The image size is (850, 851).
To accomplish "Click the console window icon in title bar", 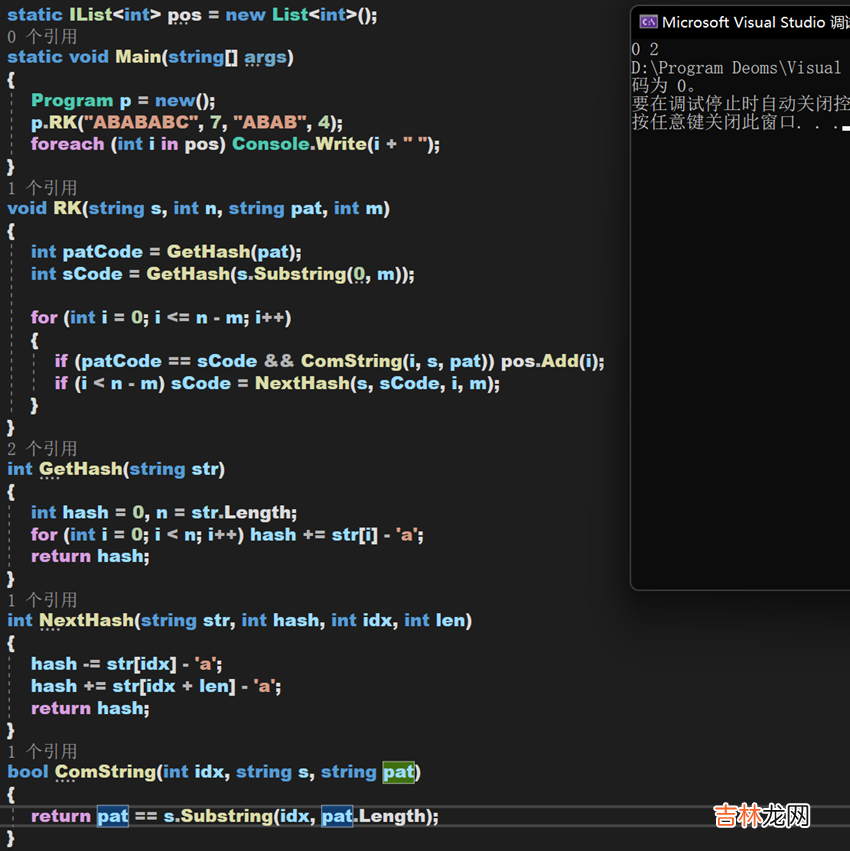I will [x=648, y=22].
